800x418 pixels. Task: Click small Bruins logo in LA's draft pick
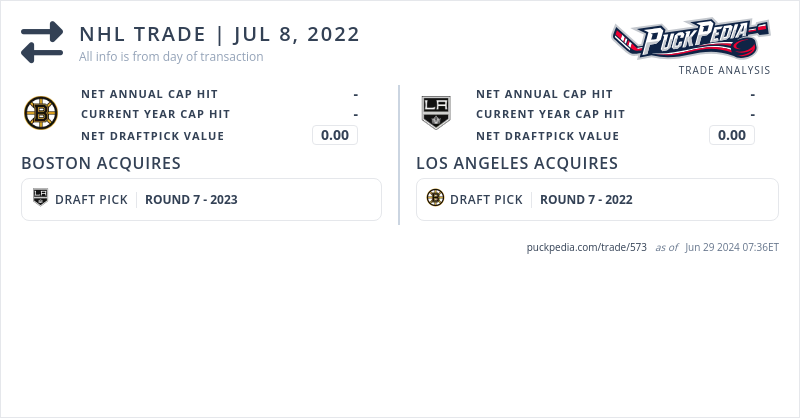(x=435, y=198)
